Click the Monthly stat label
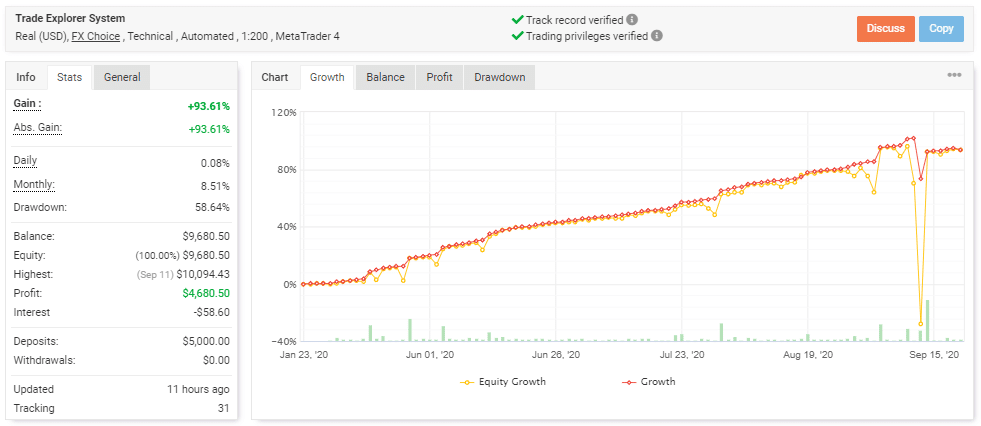Viewport: 981px width, 426px height. point(34,185)
